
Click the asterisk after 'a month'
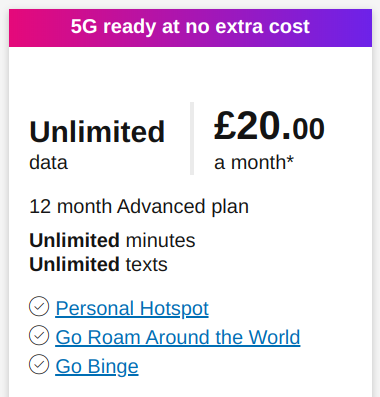290,159
